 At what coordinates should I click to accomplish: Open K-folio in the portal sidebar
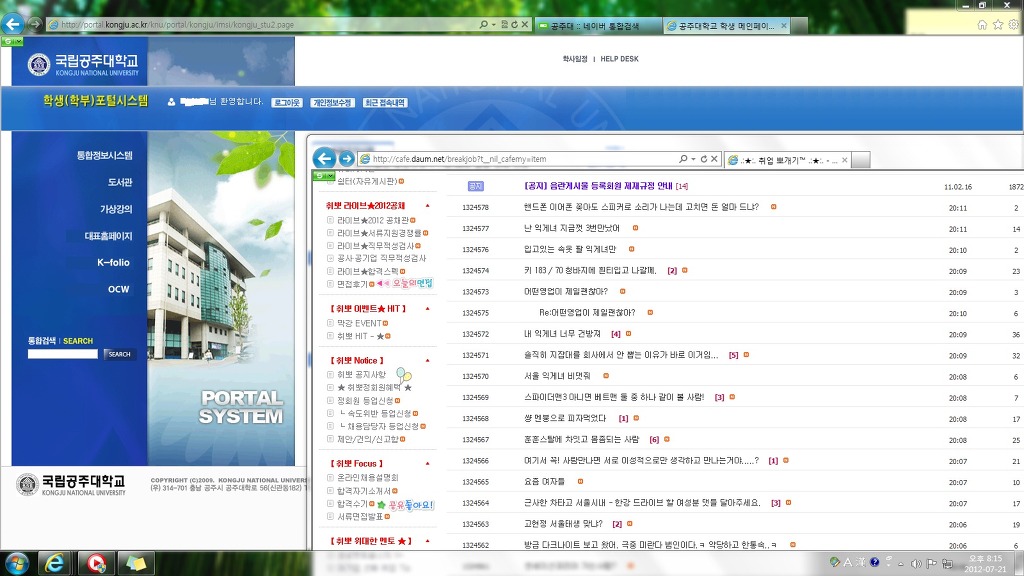pyautogui.click(x=114, y=263)
